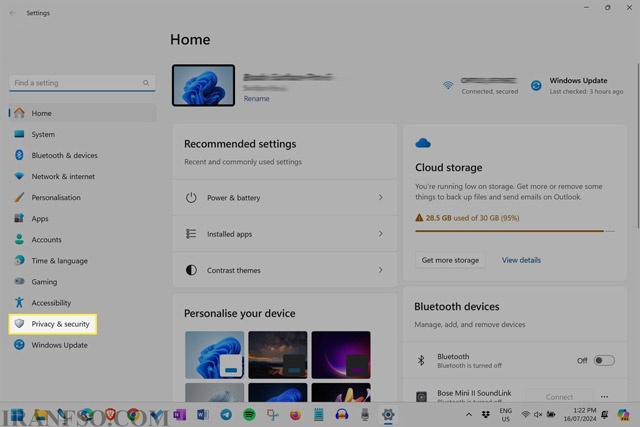The width and height of the screenshot is (640, 427).
Task: Apply the colourful flower theme
Action: 341,392
